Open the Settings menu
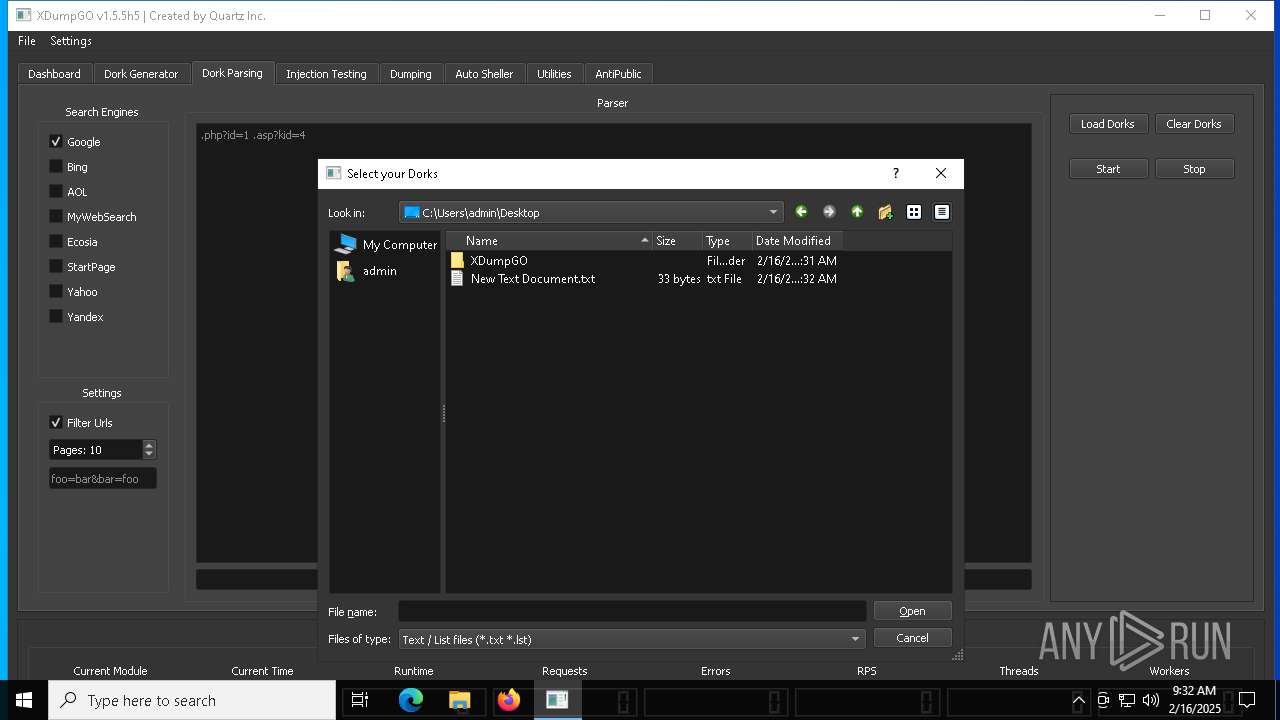Screen dimensions: 1280x720 [71, 41]
